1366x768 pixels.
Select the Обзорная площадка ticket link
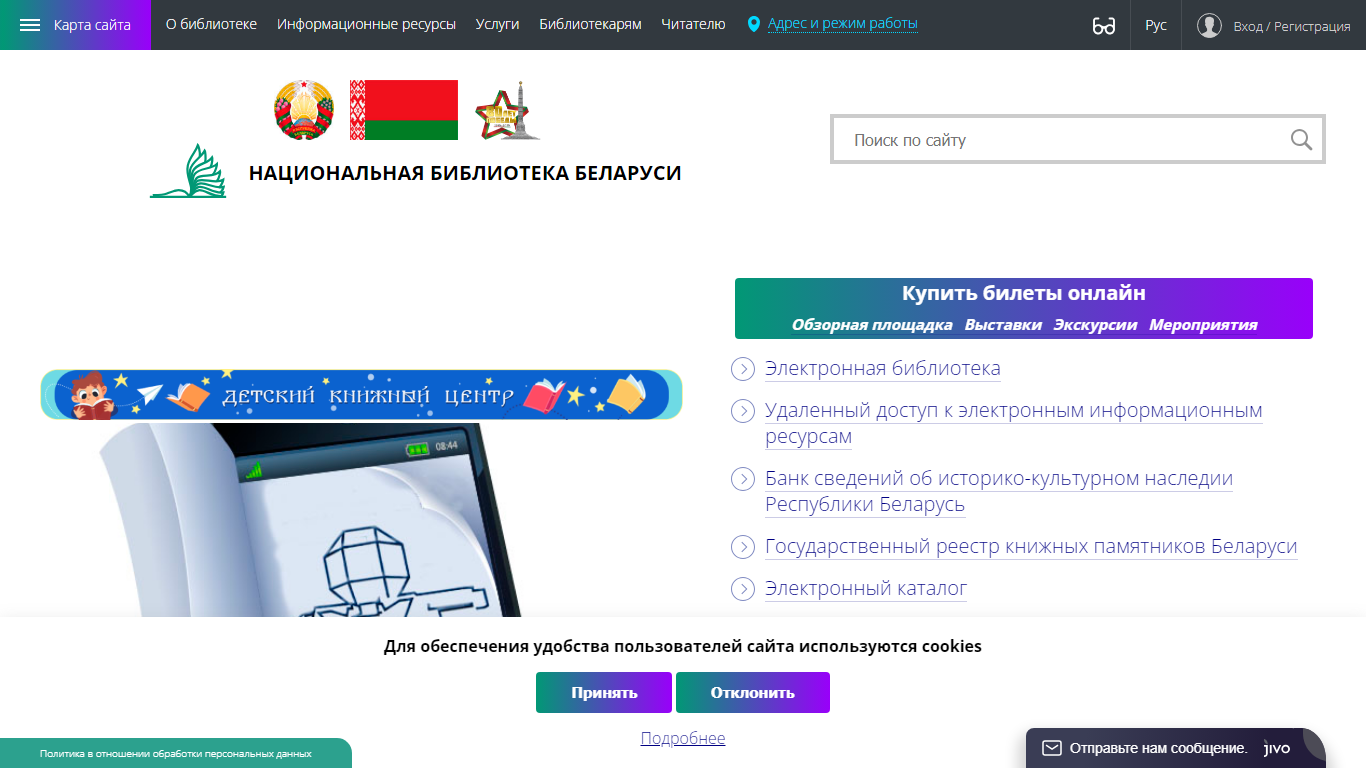pos(872,325)
